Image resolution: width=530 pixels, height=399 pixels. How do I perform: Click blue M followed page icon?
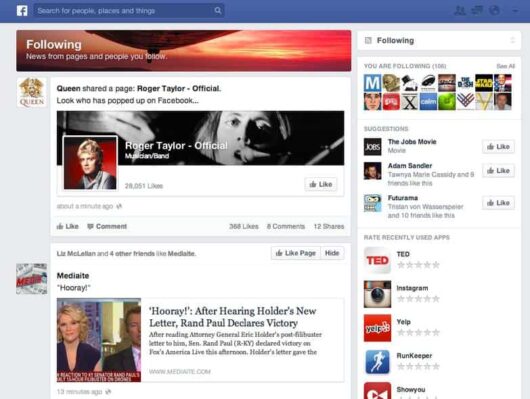tap(372, 83)
